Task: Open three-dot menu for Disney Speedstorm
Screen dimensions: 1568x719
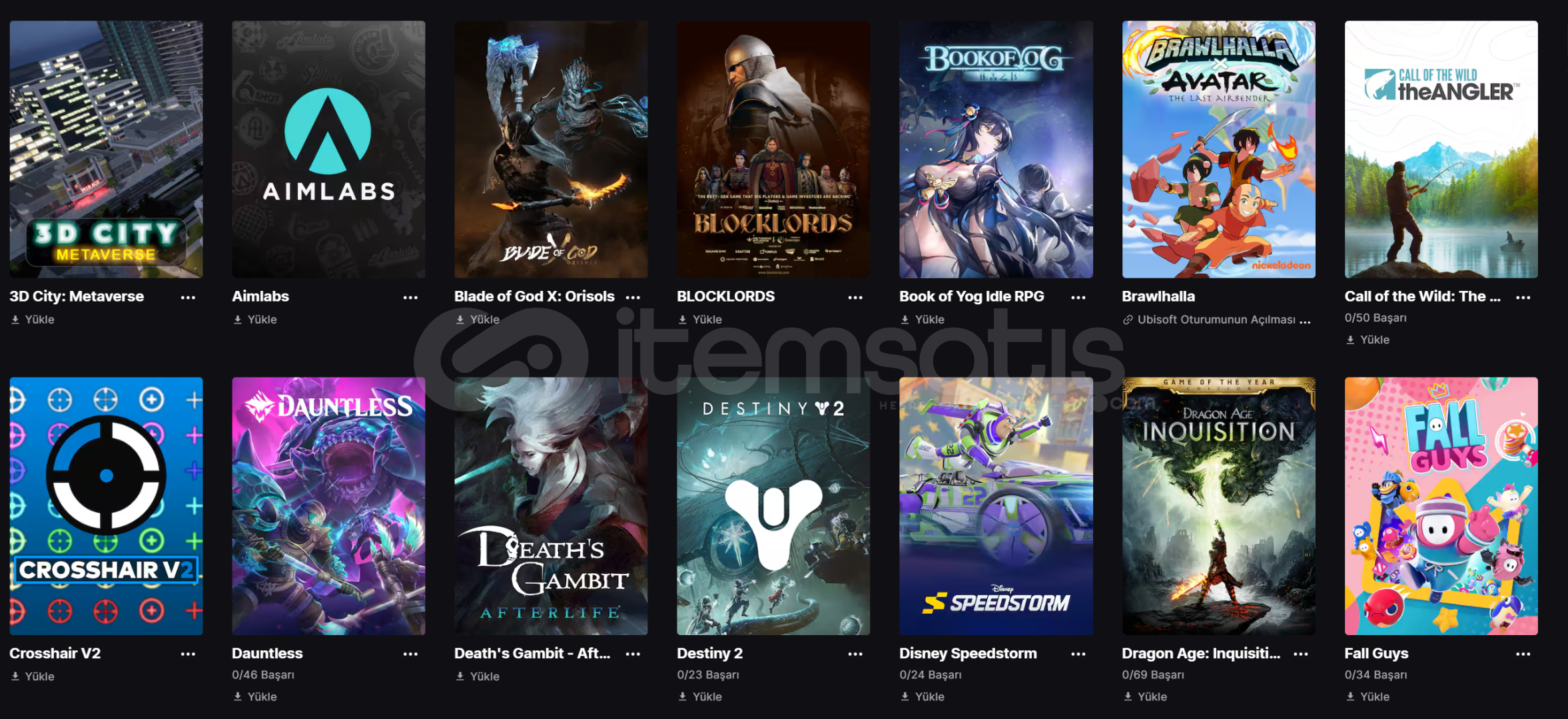Action: point(1078,654)
